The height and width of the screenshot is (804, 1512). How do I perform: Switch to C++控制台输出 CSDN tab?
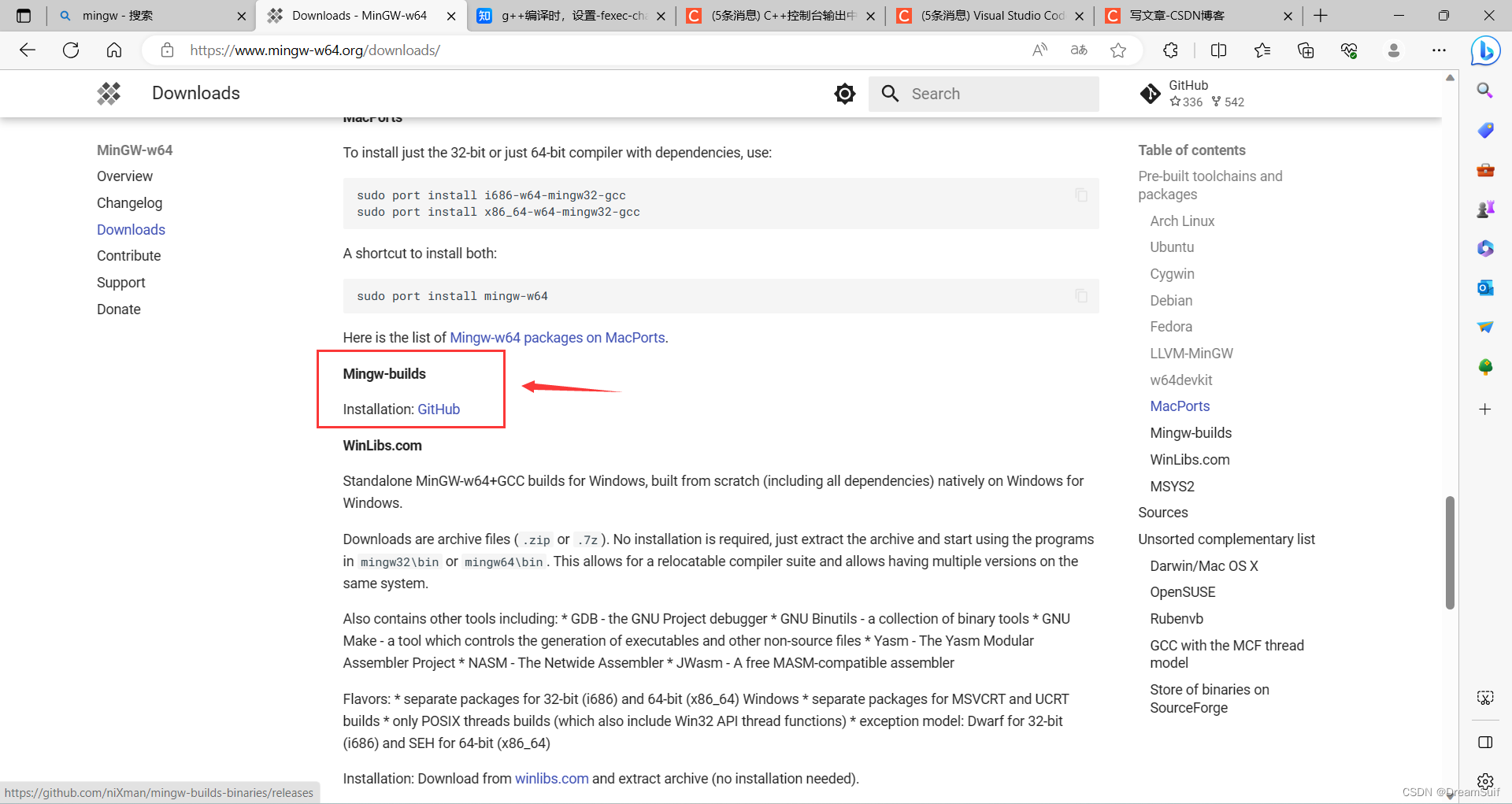click(x=780, y=16)
